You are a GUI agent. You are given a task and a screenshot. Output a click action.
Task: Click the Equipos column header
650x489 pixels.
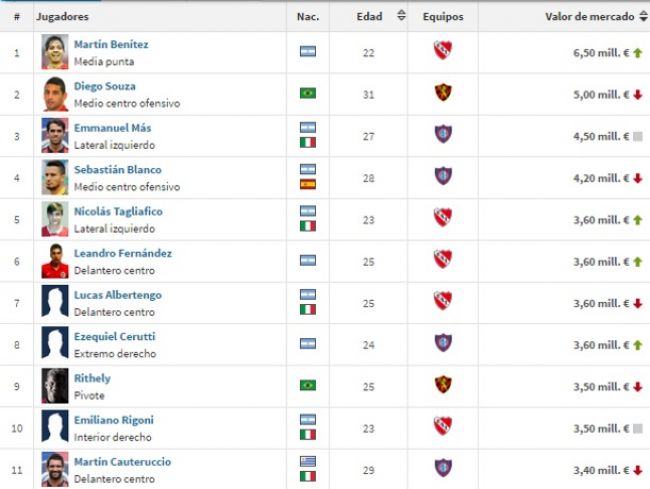tap(442, 17)
